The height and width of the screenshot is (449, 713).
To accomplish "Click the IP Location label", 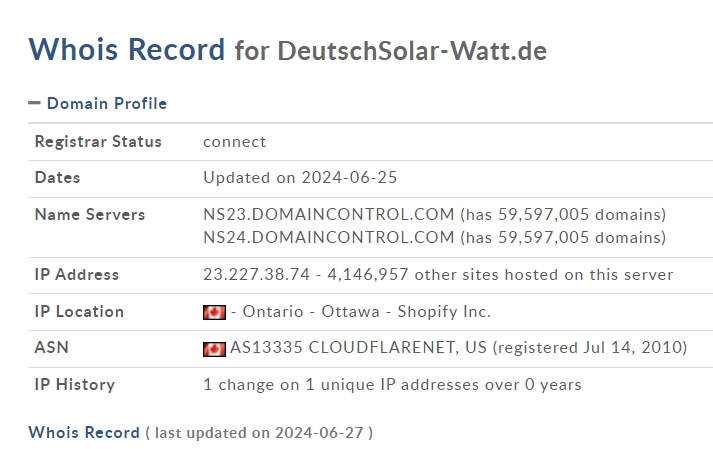I will point(79,312).
